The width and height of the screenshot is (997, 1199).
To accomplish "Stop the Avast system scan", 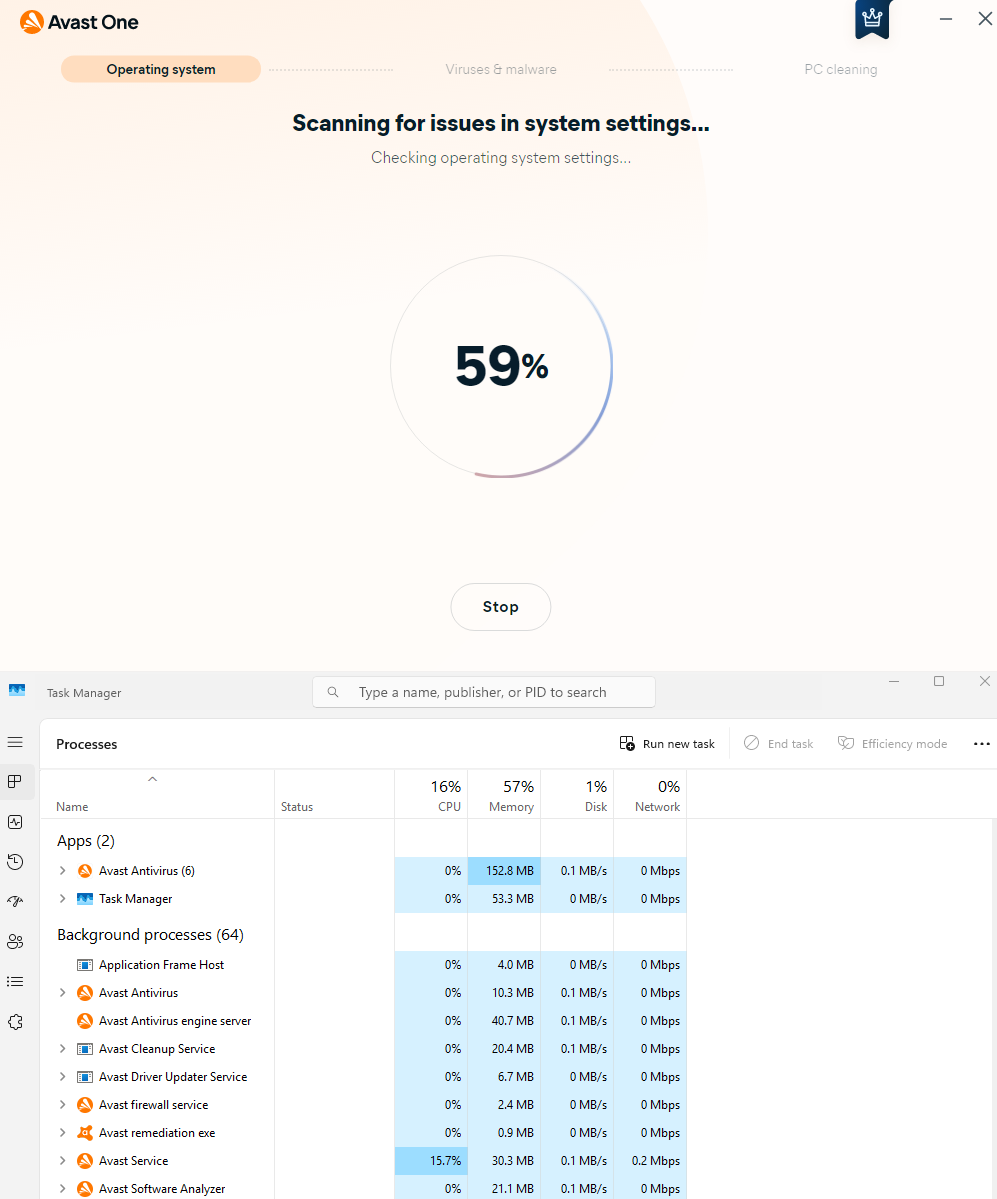I will tap(501, 606).
